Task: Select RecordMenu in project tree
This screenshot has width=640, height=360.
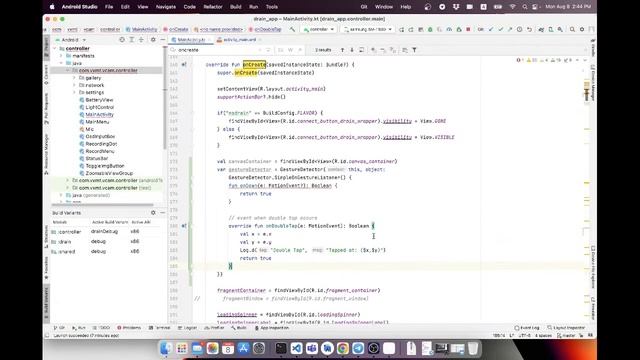Action: (100, 151)
